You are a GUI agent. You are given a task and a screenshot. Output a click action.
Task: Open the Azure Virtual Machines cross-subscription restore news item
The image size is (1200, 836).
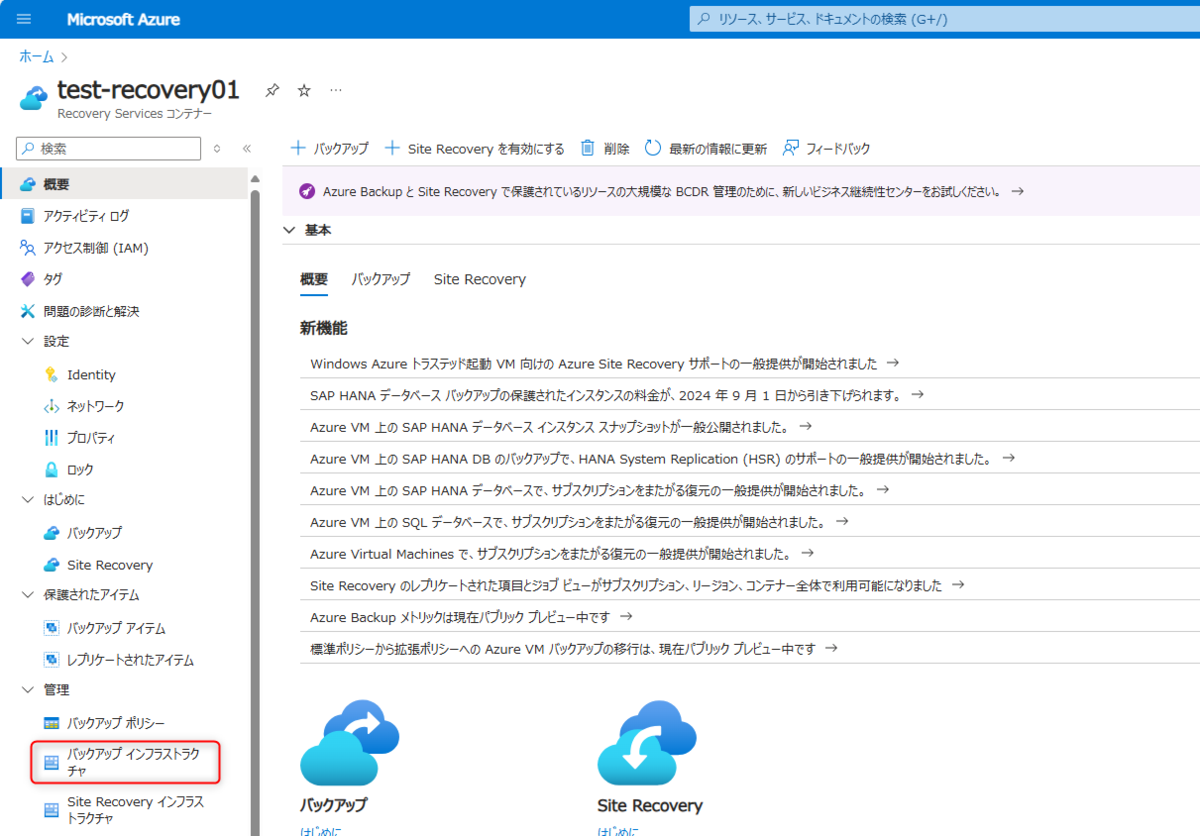point(562,554)
